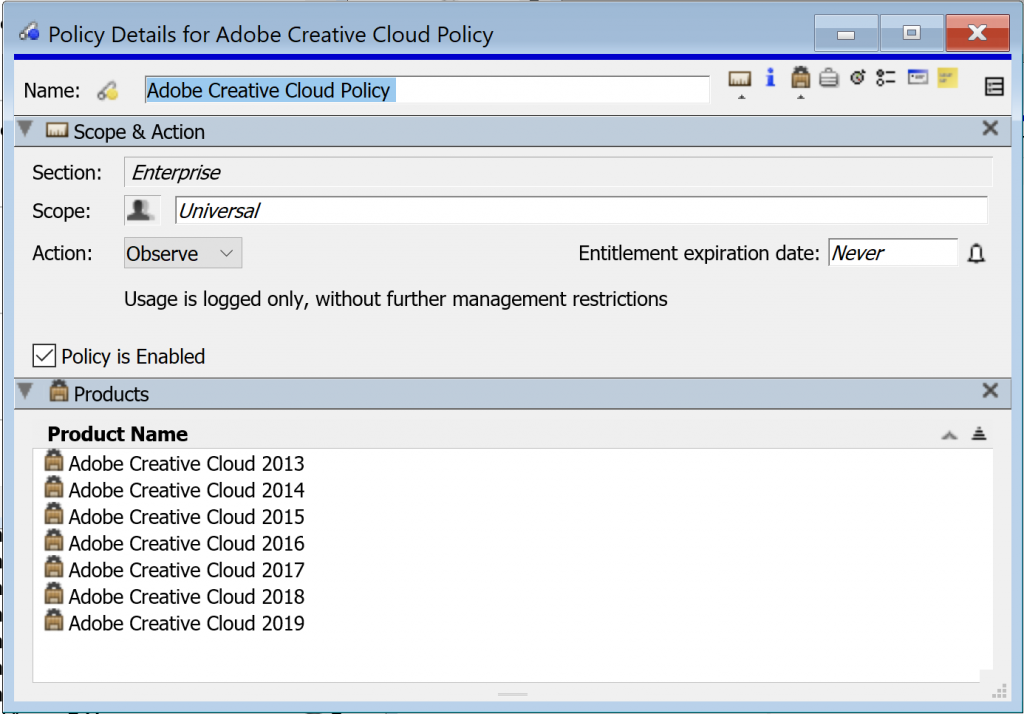Open the yellow sticky note pane icon
Screen dimensions: 1024x714
point(947,78)
